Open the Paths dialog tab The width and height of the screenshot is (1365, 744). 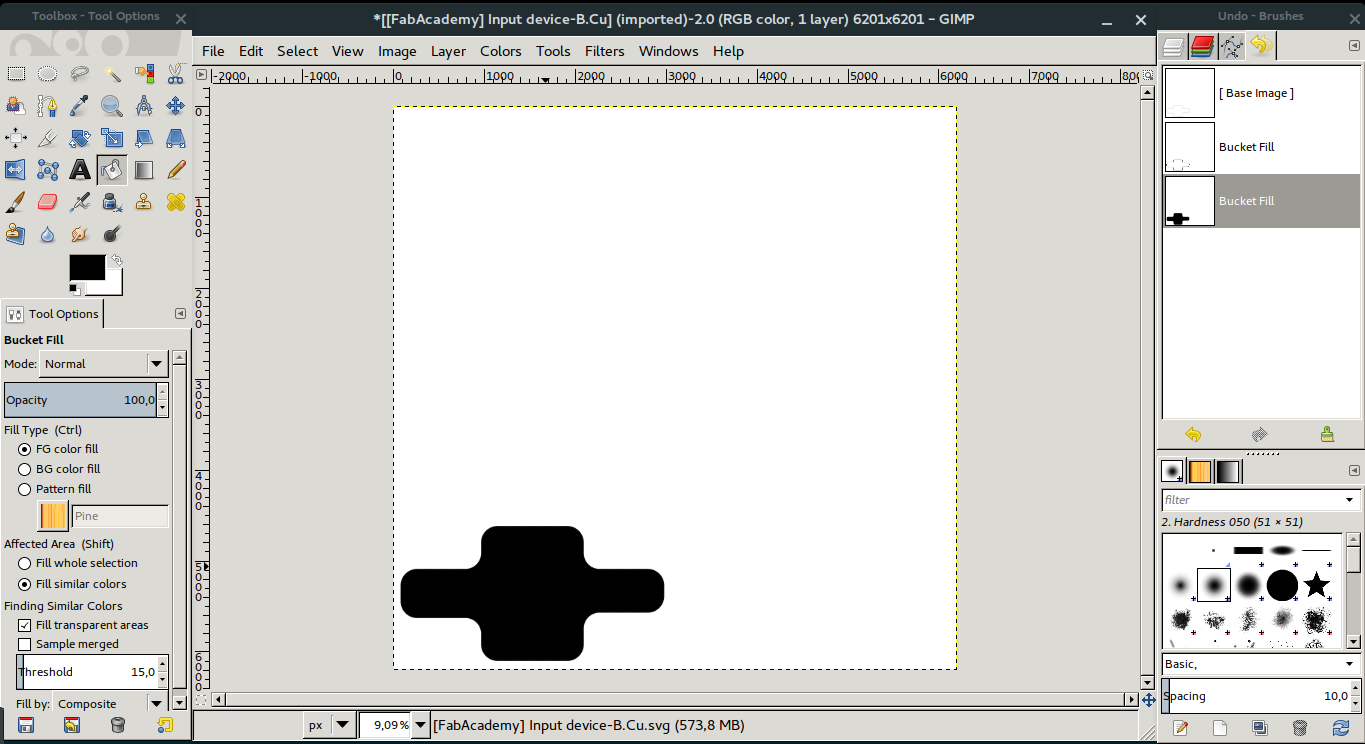pyautogui.click(x=1233, y=45)
